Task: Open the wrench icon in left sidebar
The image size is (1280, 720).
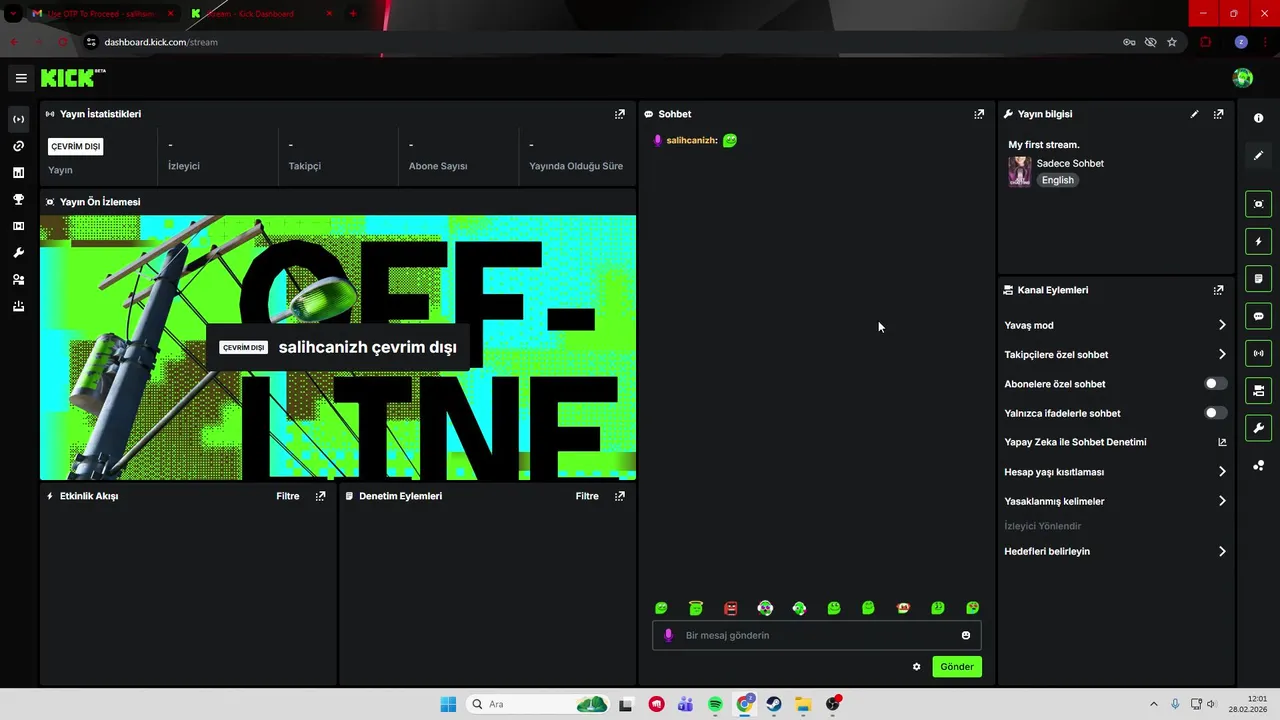Action: click(x=18, y=253)
